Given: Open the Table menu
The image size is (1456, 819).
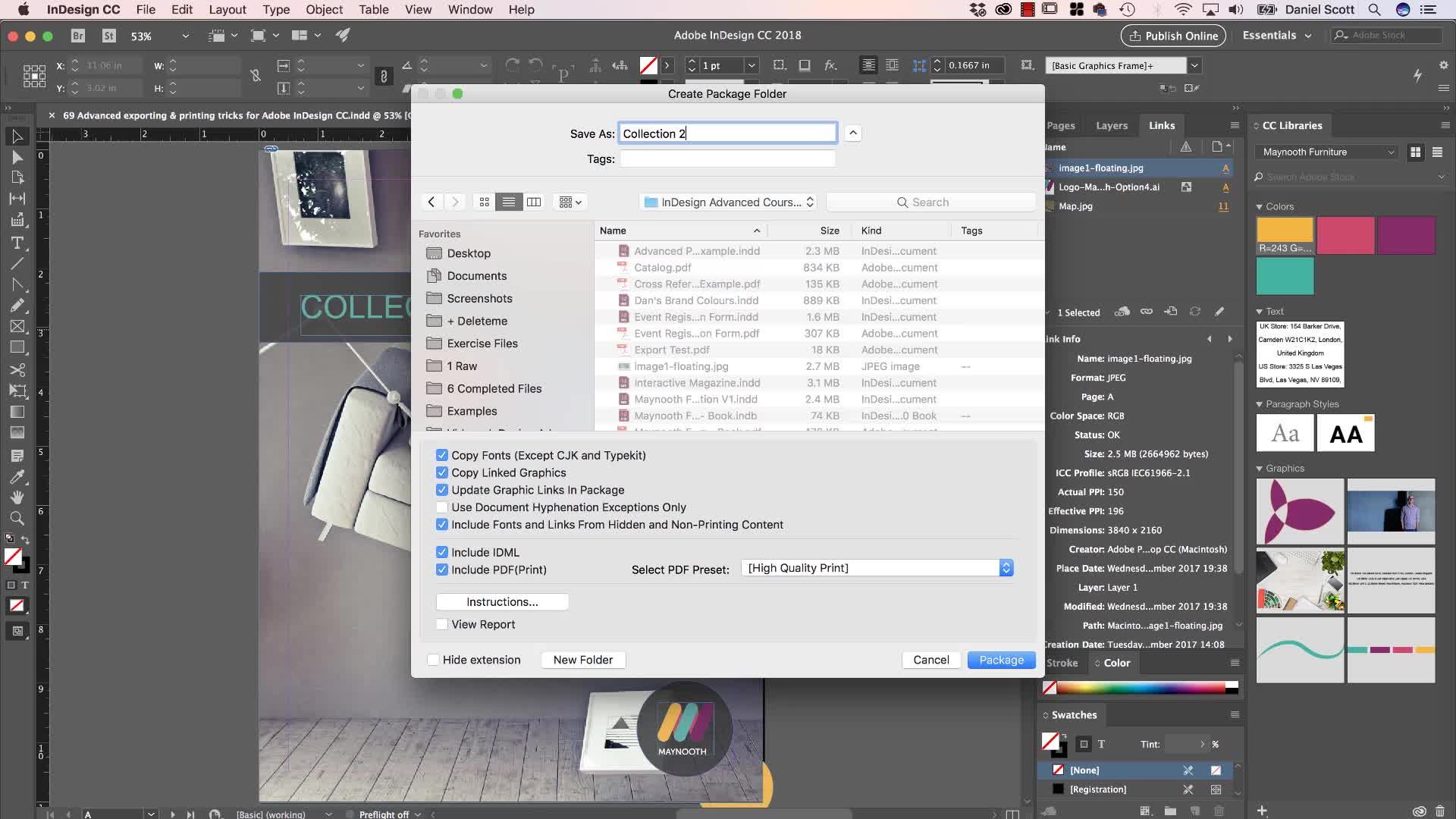Looking at the screenshot, I should point(373,10).
